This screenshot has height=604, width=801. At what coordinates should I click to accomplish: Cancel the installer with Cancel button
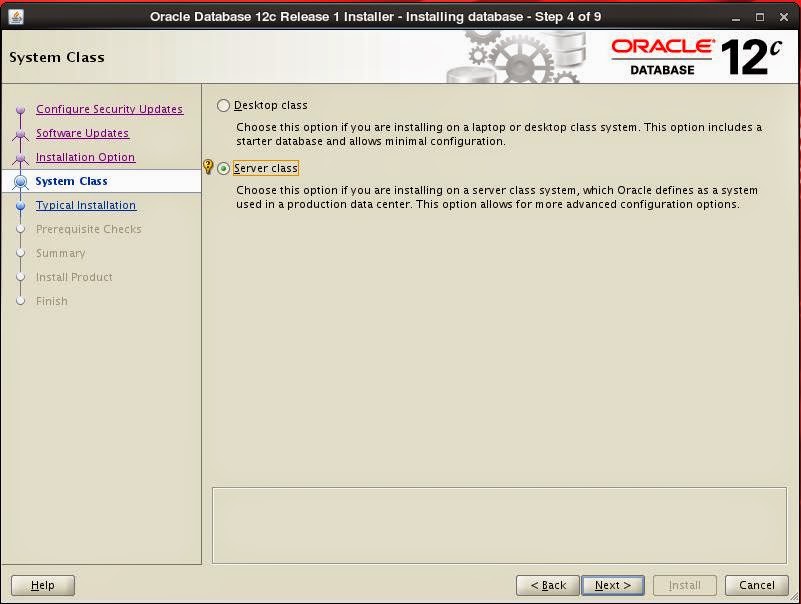click(757, 586)
